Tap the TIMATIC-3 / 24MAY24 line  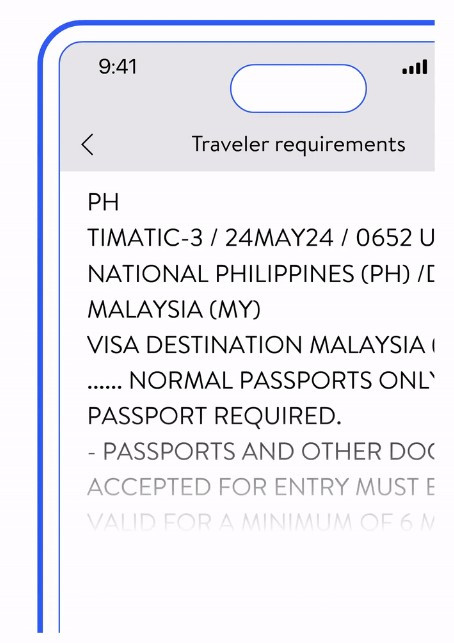[x=261, y=238]
